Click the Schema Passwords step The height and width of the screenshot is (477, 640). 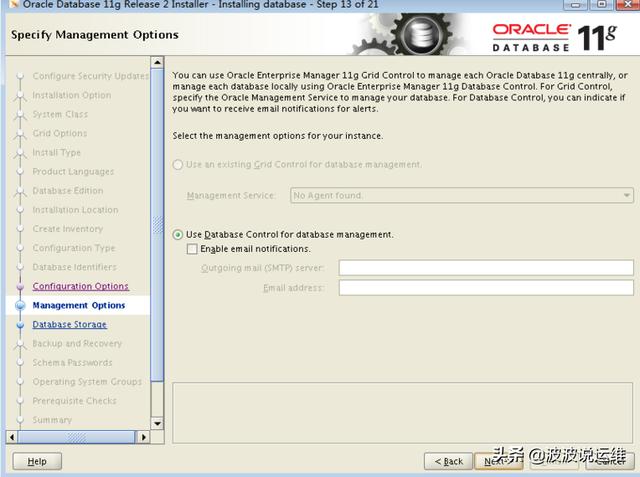pos(72,362)
